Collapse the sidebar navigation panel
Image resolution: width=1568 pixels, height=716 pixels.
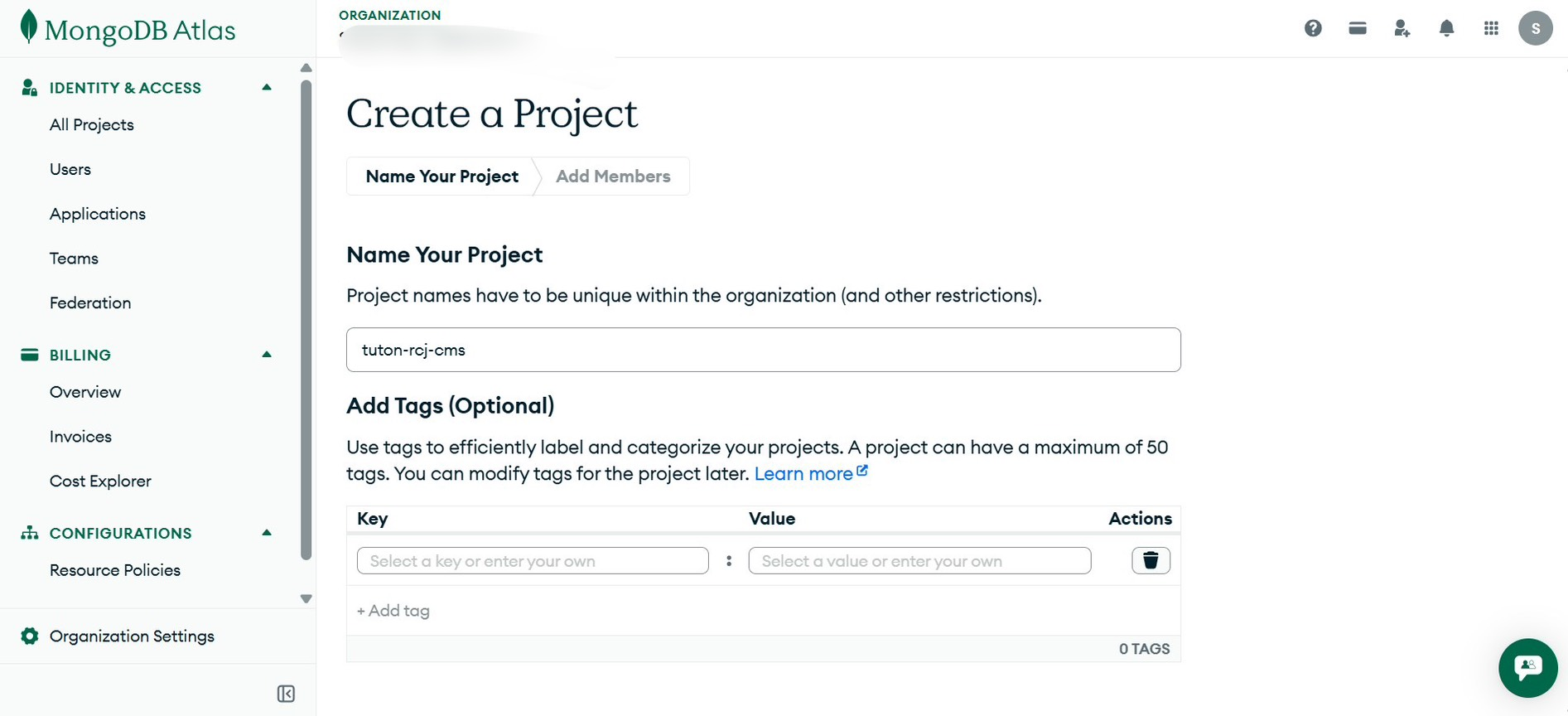point(286,694)
